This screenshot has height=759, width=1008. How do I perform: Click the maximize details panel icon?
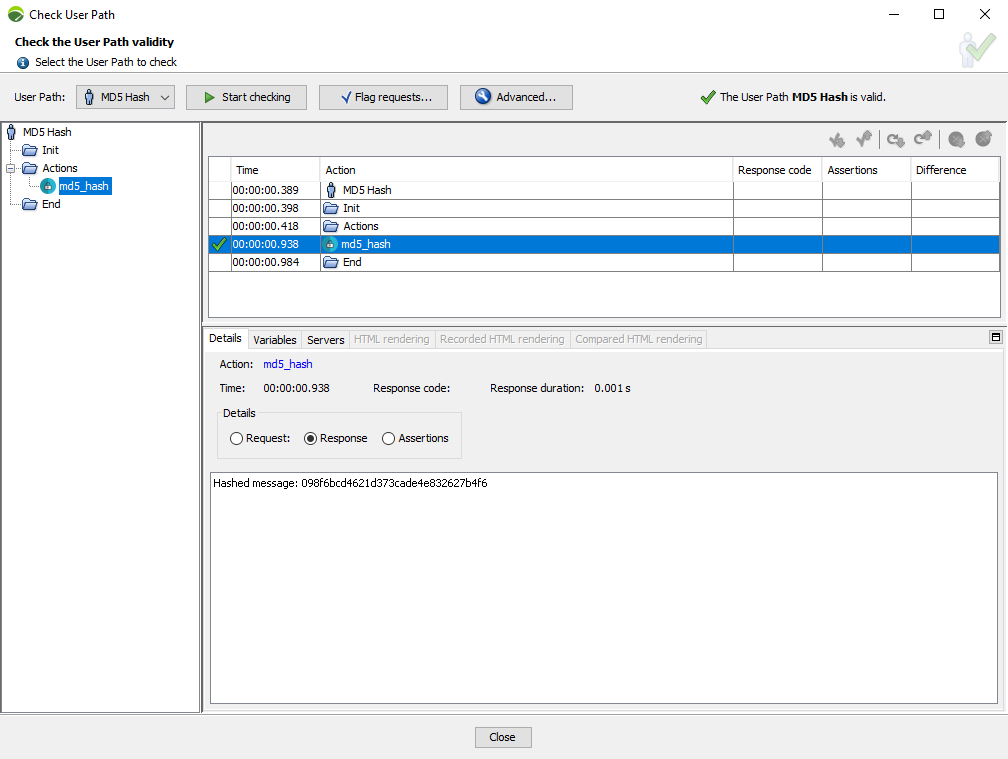995,338
